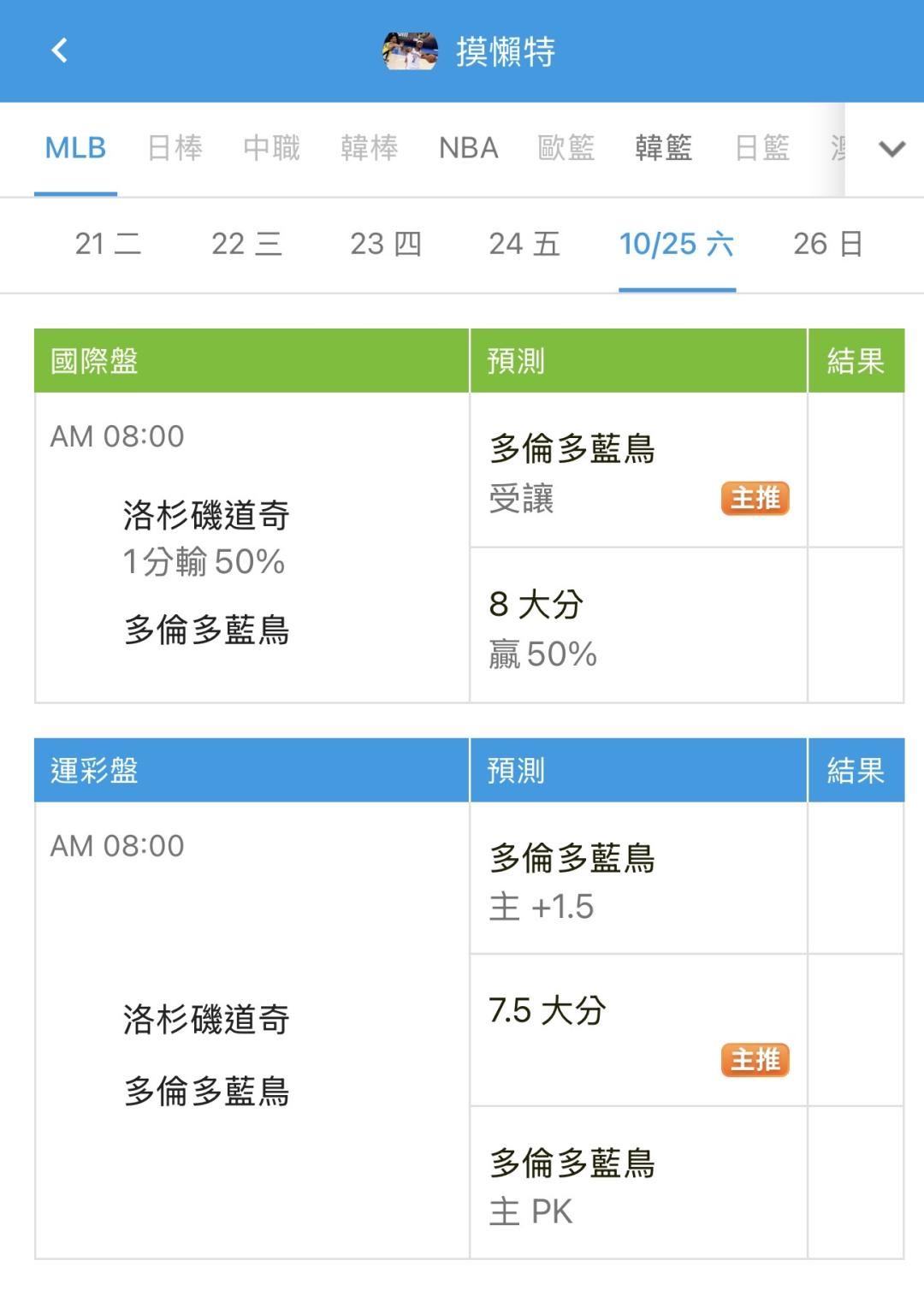Screen dimensions: 924x1314
Task: Open the 摸懶特 profile avatar thumbnail
Action: pos(410,51)
